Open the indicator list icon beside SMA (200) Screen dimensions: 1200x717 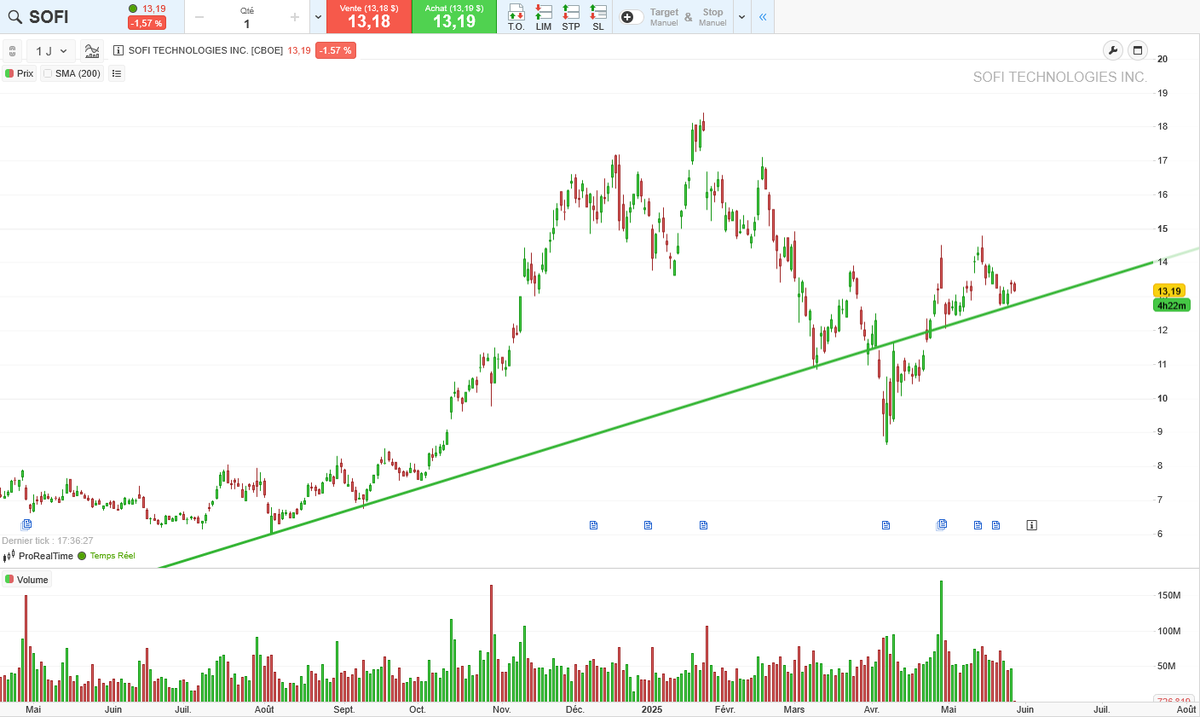click(116, 73)
